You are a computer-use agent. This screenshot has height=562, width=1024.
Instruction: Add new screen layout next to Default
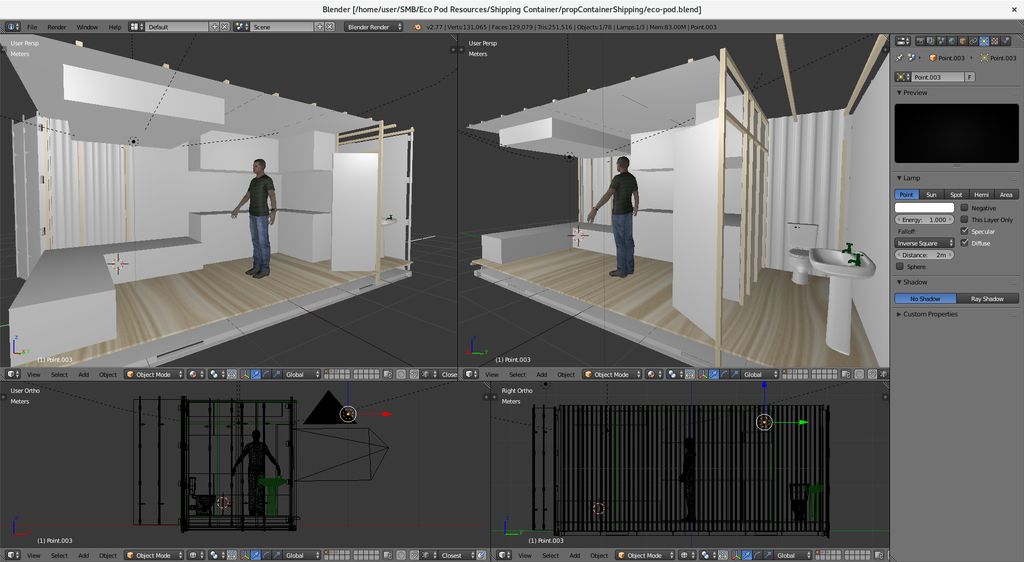click(x=214, y=27)
